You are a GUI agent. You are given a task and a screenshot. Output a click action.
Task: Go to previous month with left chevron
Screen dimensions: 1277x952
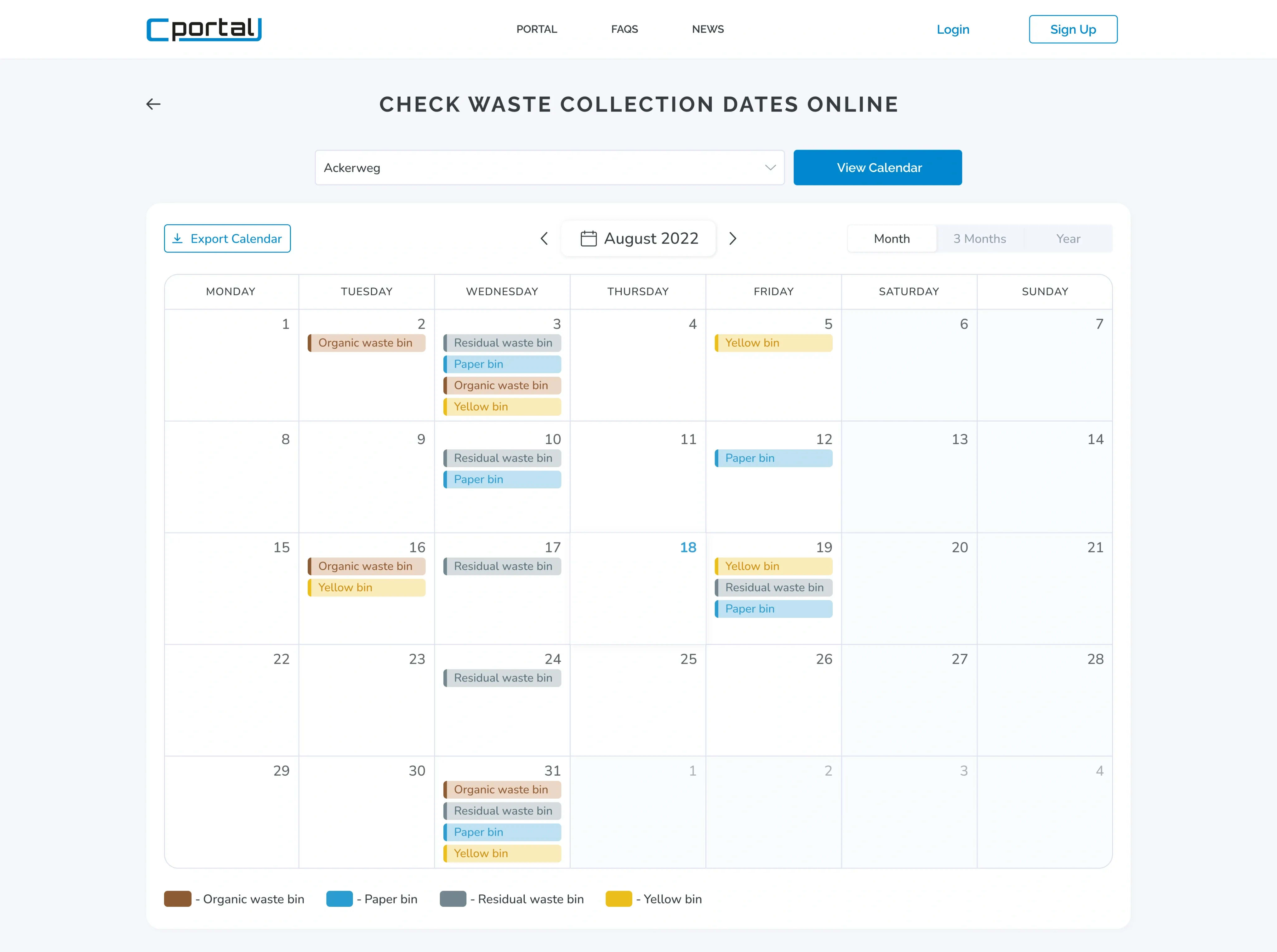tap(544, 239)
